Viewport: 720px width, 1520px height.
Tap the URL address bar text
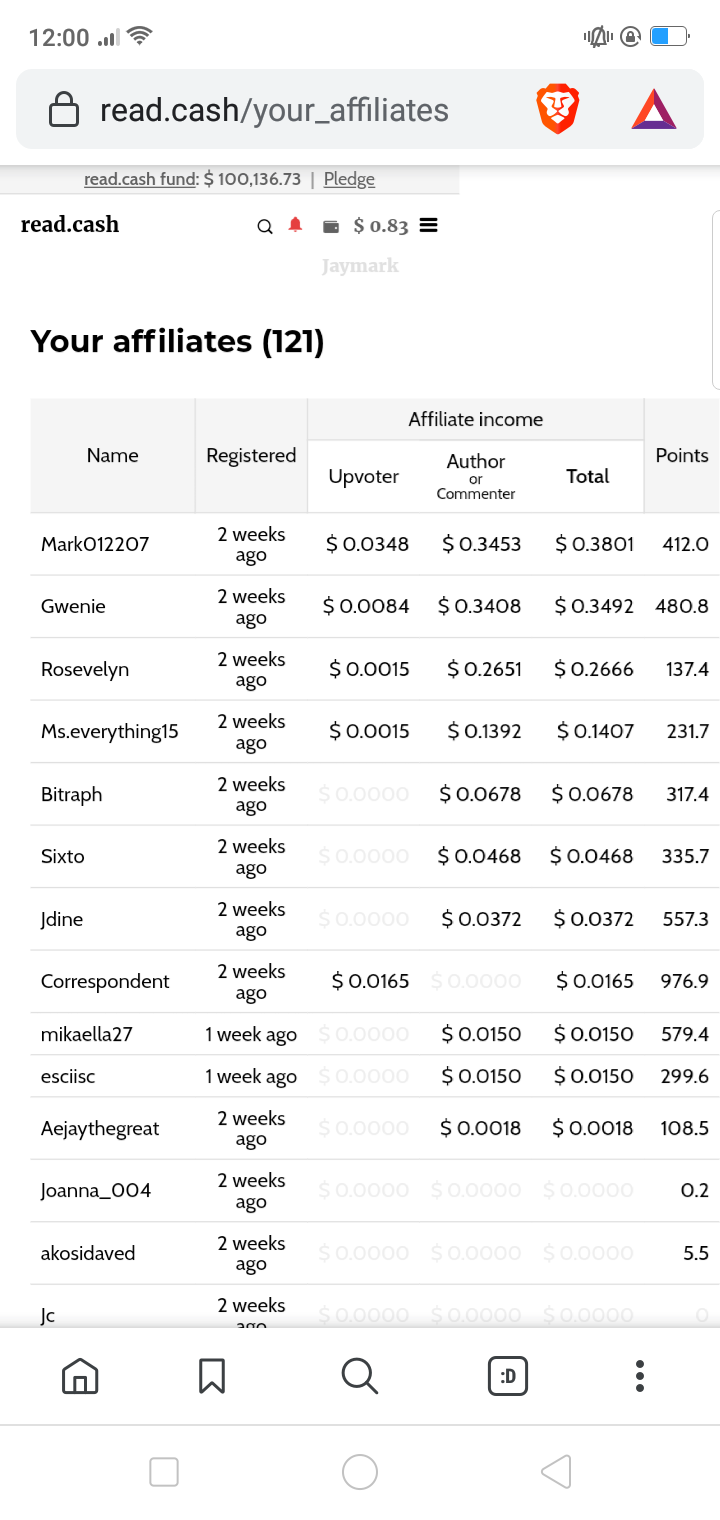click(x=274, y=110)
